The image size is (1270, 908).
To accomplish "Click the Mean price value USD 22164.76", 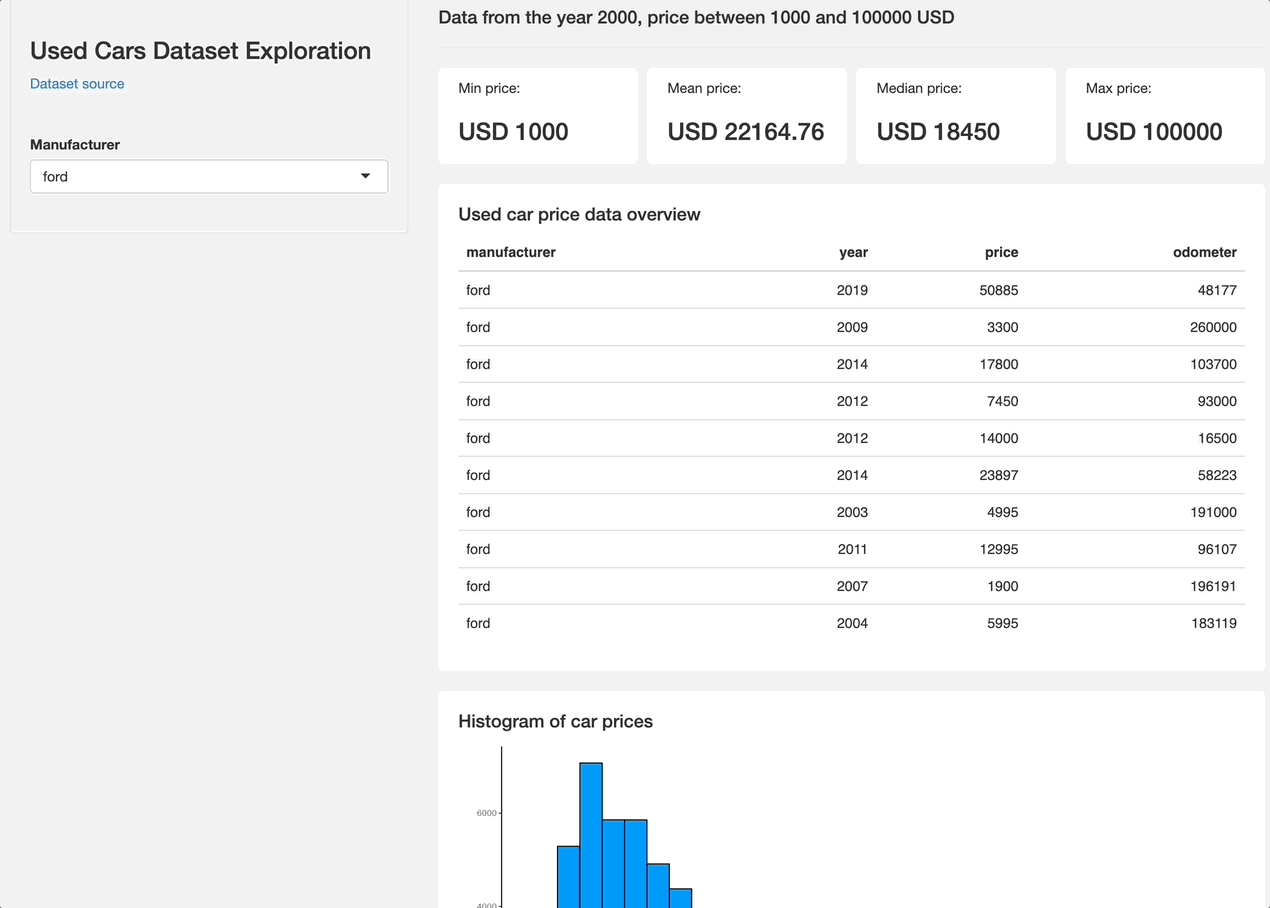I will (746, 132).
